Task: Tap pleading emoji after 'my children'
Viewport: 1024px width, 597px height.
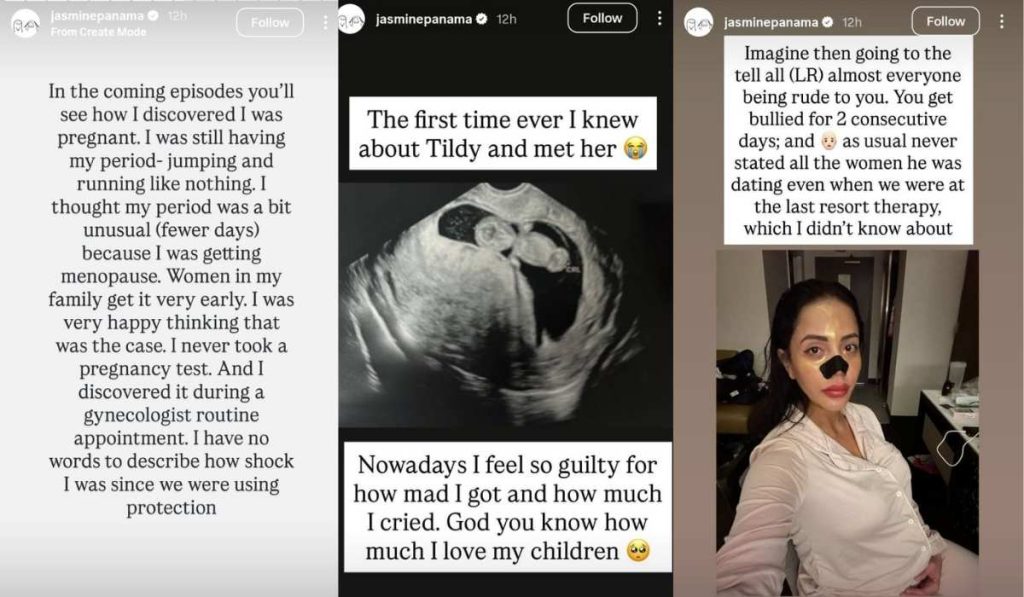Action: (x=638, y=551)
